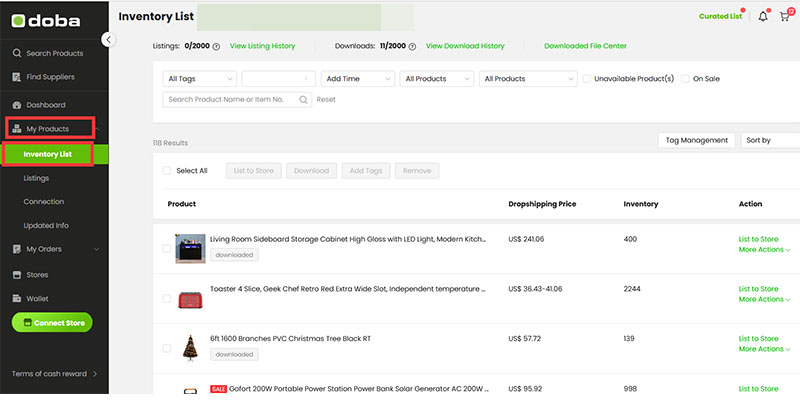Click the notification bell icon
This screenshot has height=400, width=800.
763,17
